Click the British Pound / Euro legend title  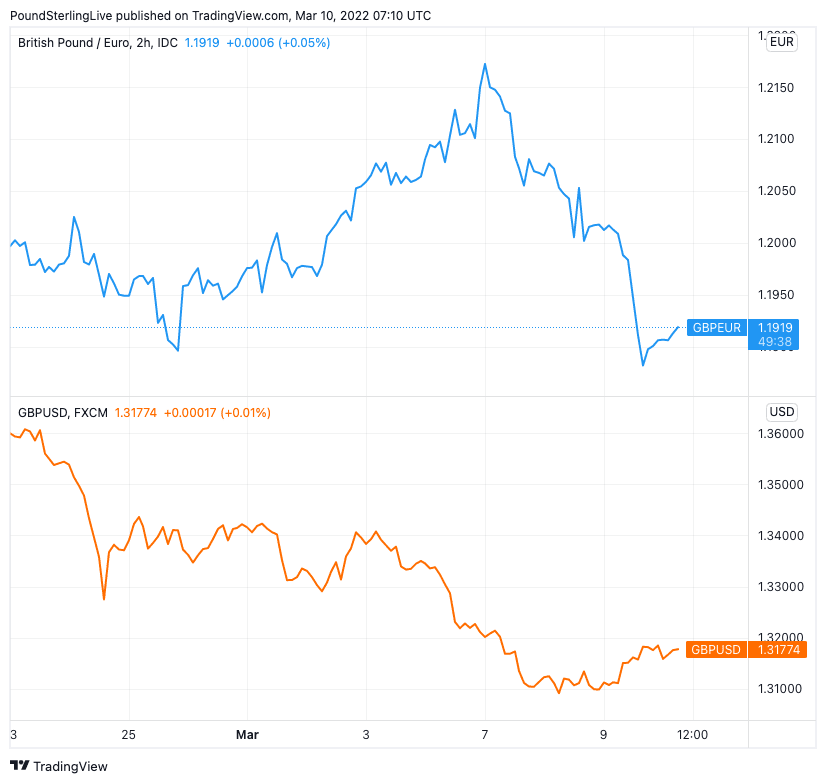click(x=98, y=42)
